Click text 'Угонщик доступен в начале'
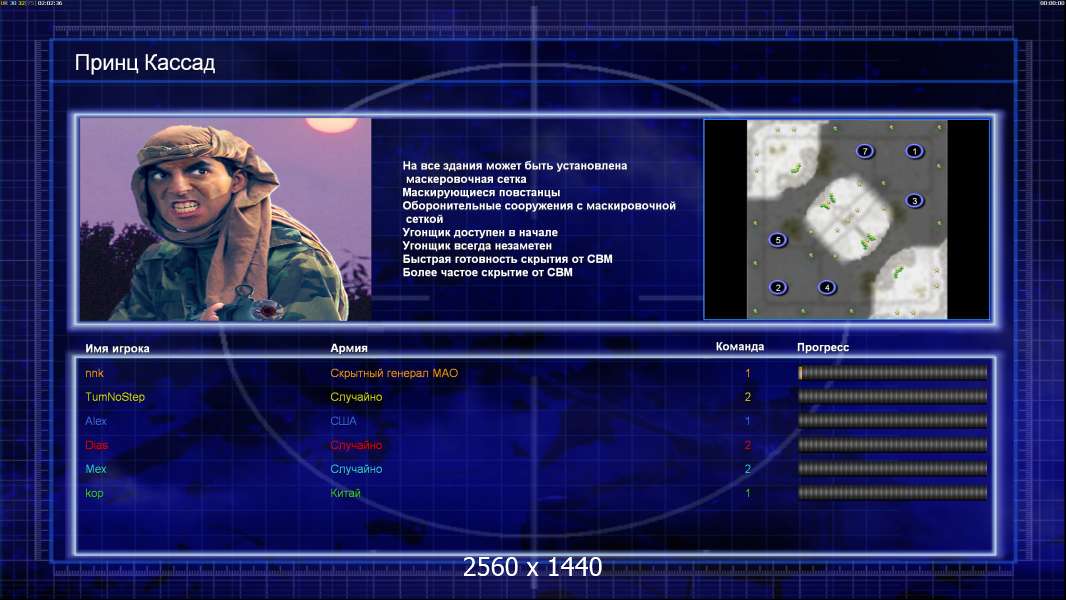This screenshot has width=1066, height=600. click(x=480, y=232)
